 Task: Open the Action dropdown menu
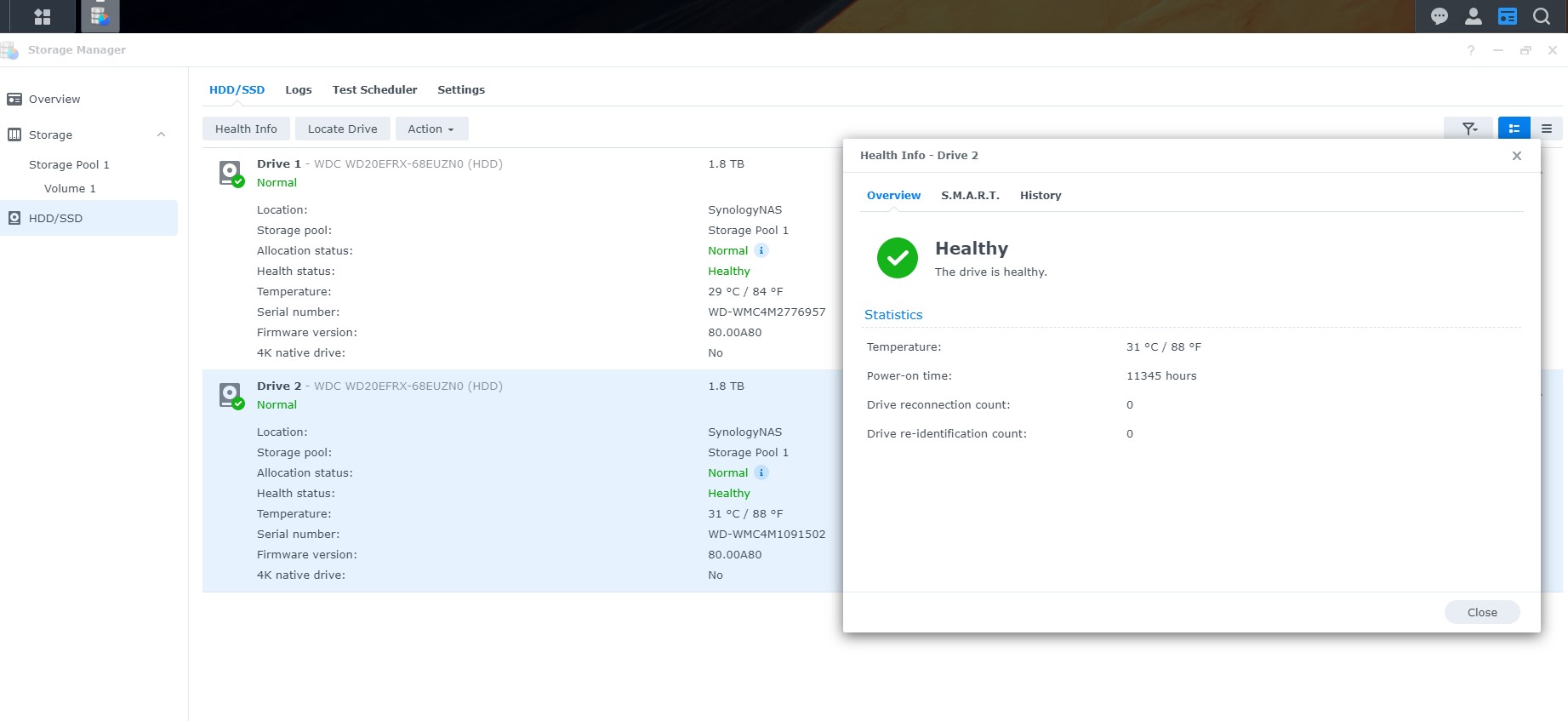[431, 129]
